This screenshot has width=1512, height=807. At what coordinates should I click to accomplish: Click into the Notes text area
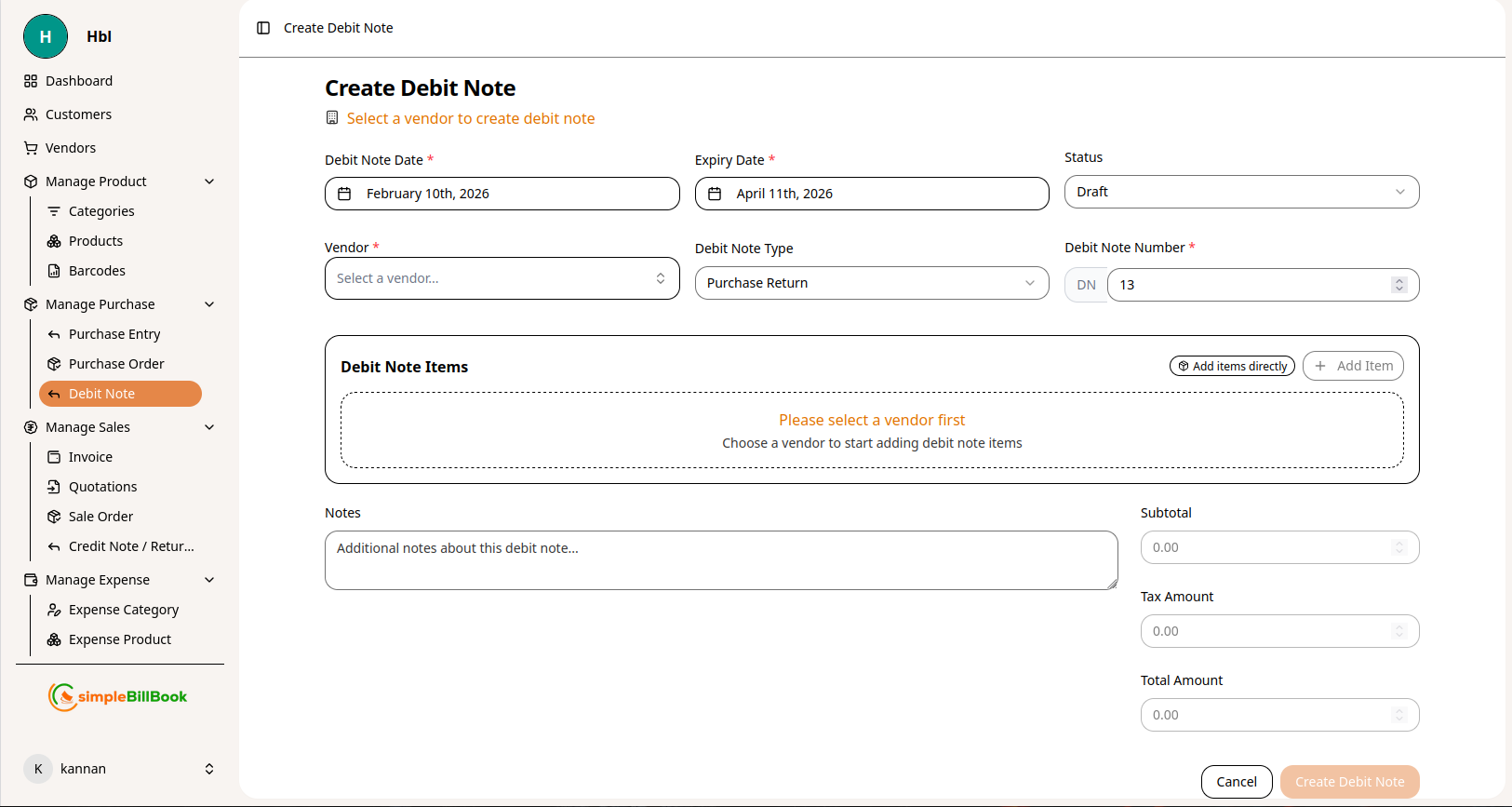[x=720, y=560]
